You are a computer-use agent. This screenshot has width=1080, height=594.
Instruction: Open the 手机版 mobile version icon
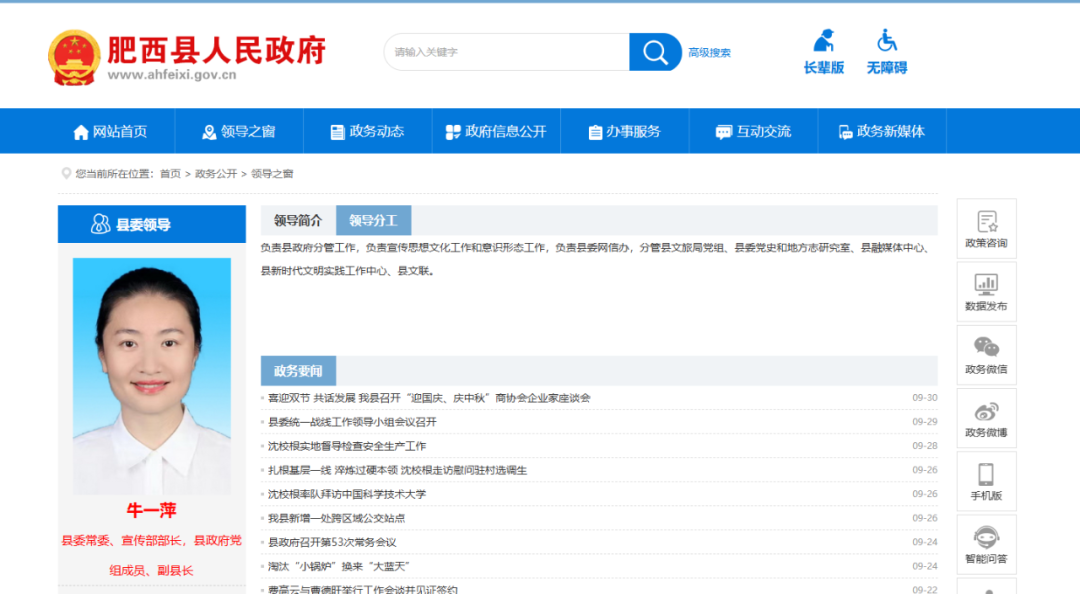click(986, 481)
